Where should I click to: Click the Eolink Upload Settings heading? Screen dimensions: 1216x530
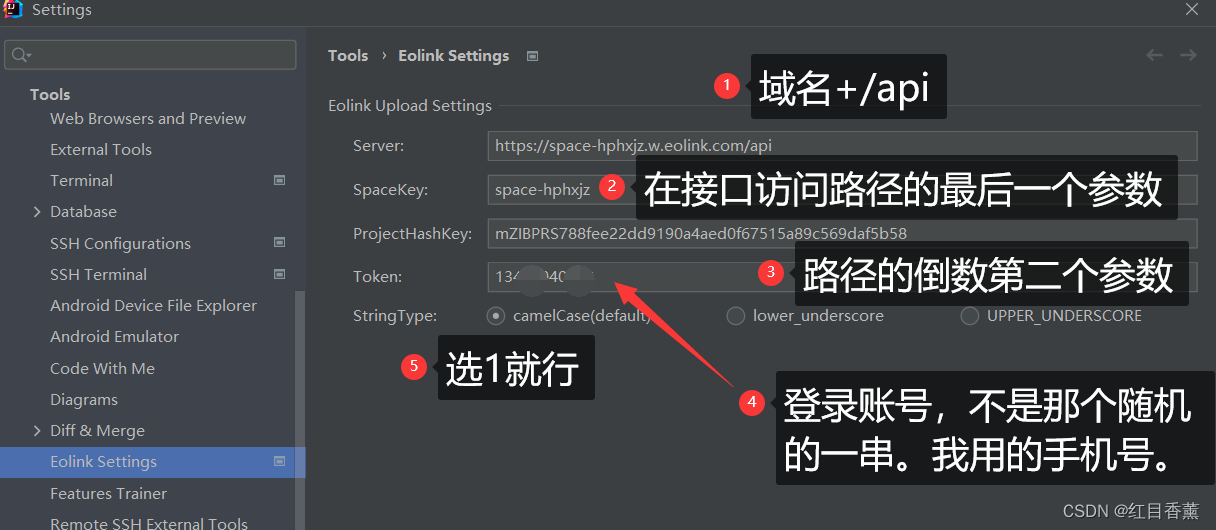(410, 105)
